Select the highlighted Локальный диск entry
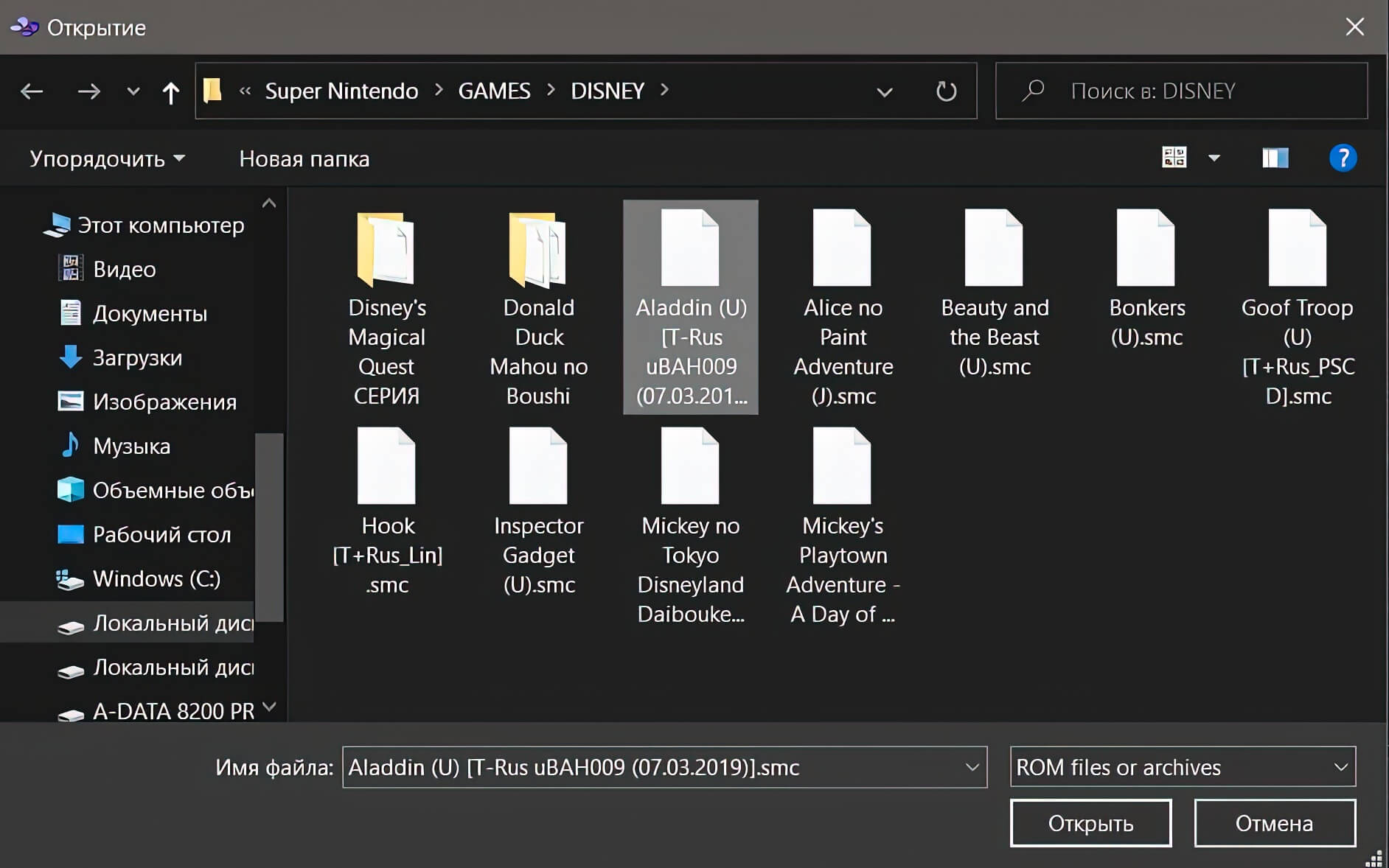This screenshot has width=1389, height=868. click(x=127, y=623)
